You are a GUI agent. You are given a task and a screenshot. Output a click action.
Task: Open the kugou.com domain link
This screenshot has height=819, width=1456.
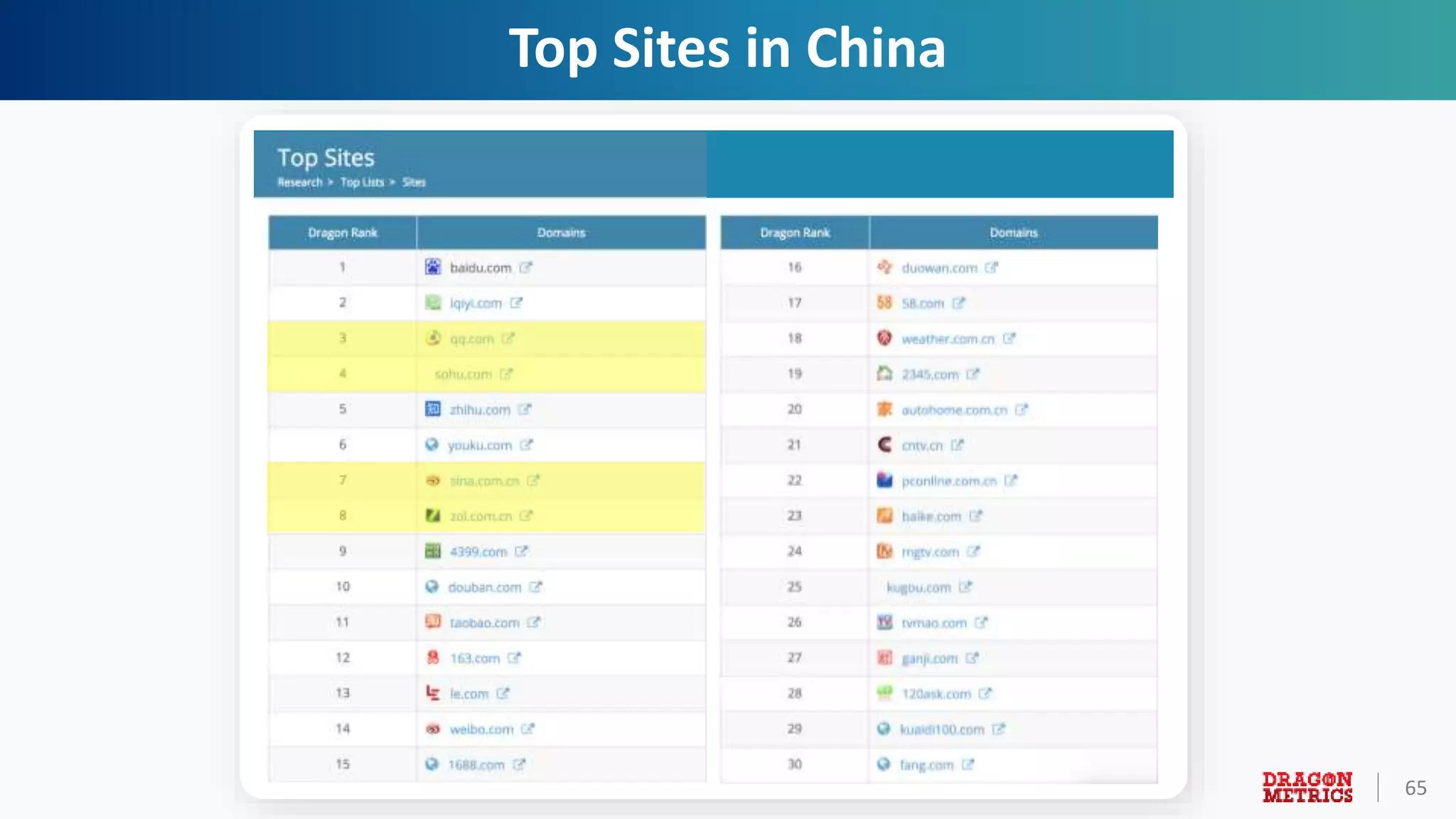[x=919, y=588]
